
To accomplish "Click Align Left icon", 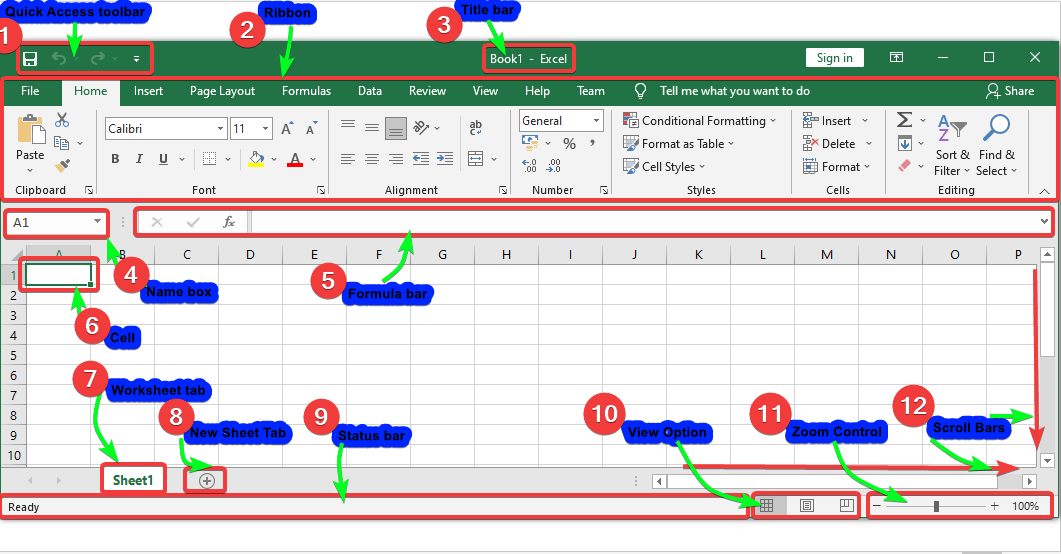I will pos(348,159).
